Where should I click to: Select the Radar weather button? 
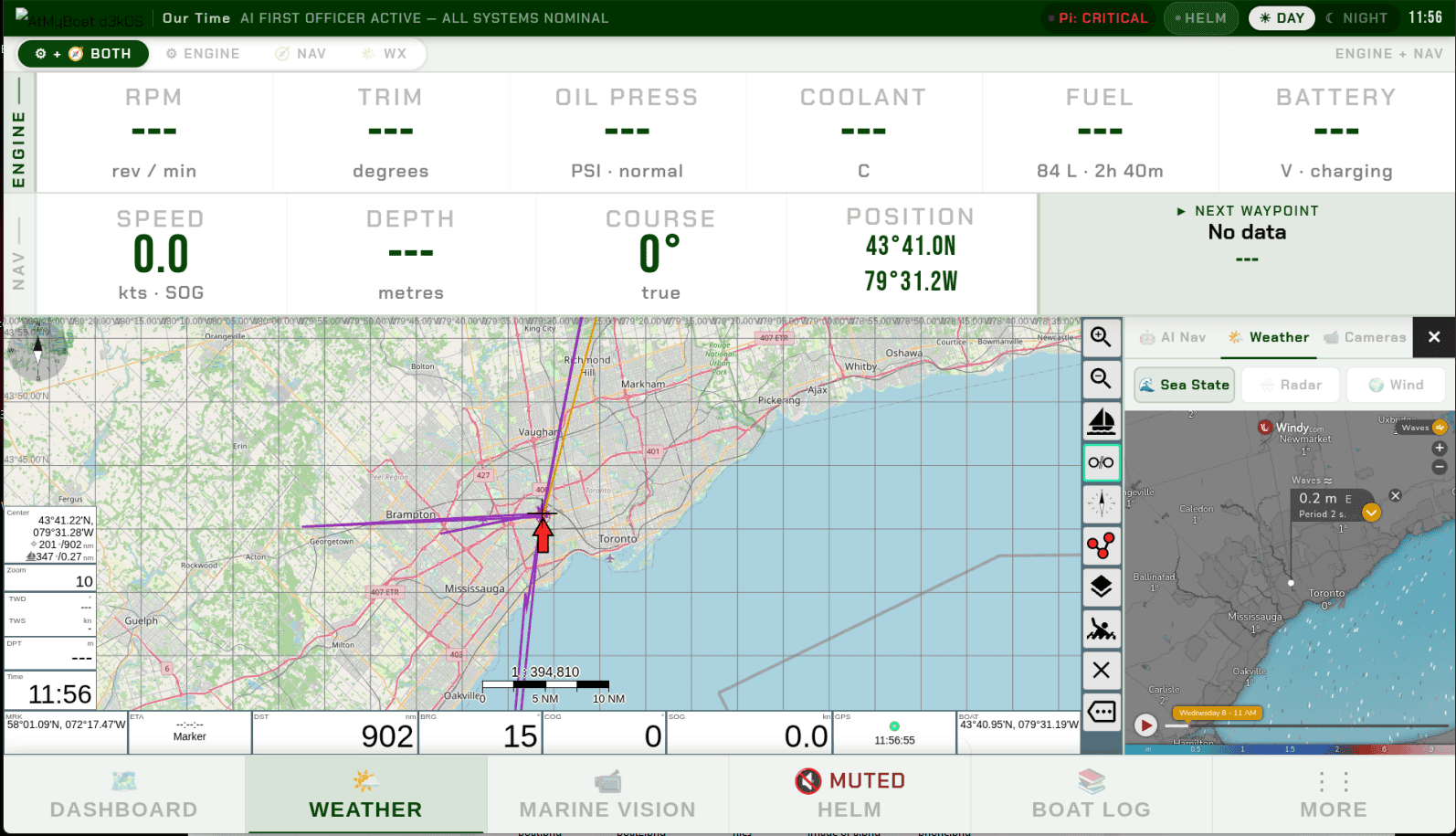[1291, 385]
